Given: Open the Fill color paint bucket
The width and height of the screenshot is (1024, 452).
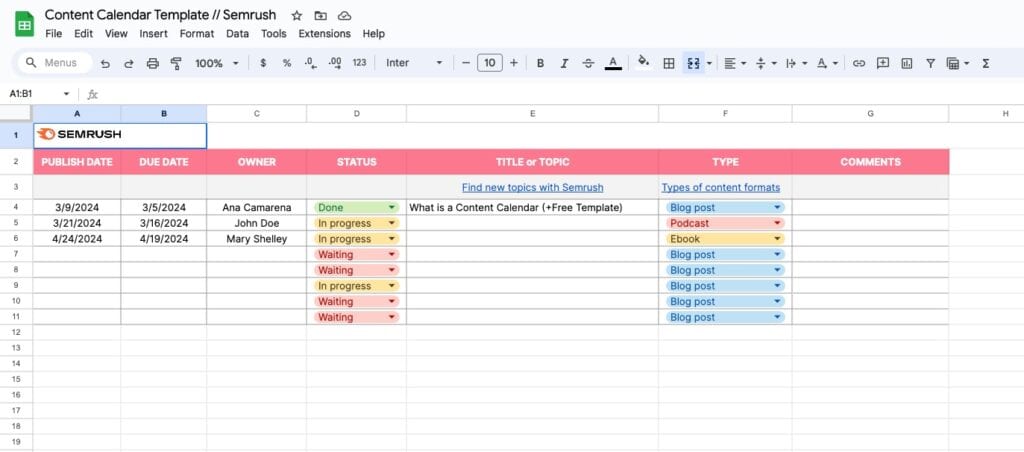Looking at the screenshot, I should [x=643, y=63].
